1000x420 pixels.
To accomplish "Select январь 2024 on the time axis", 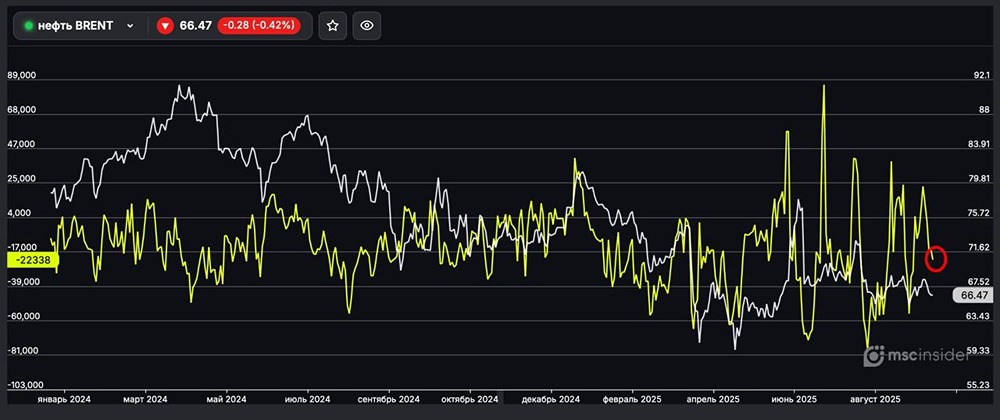I will [65, 398].
